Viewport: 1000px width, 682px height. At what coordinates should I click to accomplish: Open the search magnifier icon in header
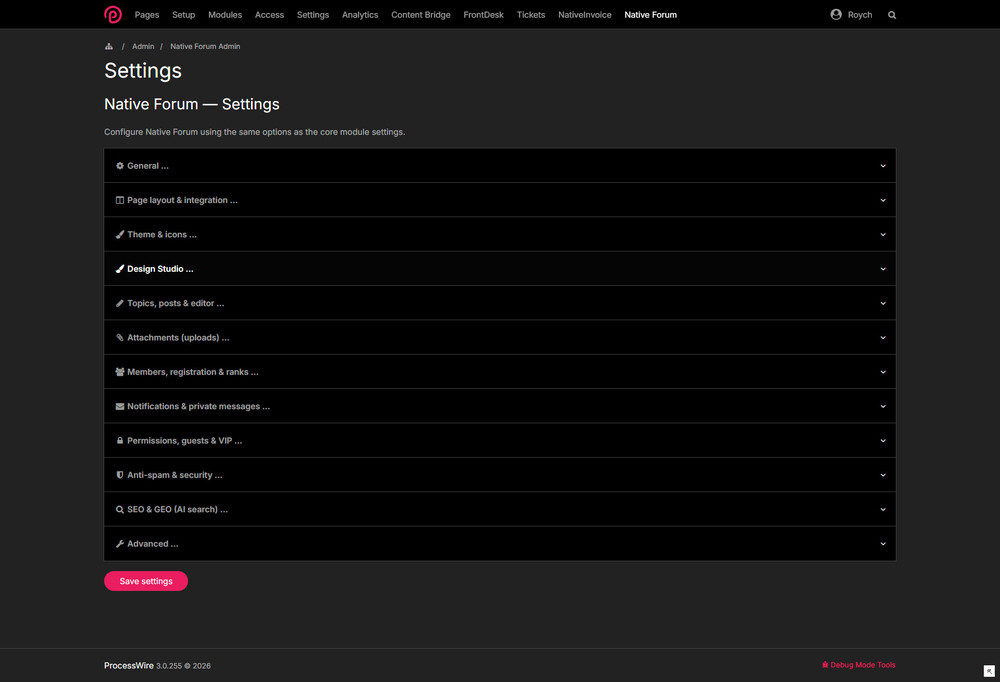coord(892,15)
